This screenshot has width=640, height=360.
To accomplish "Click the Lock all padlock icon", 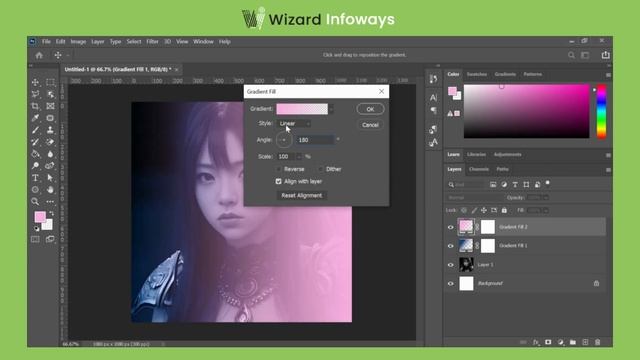I will (504, 210).
